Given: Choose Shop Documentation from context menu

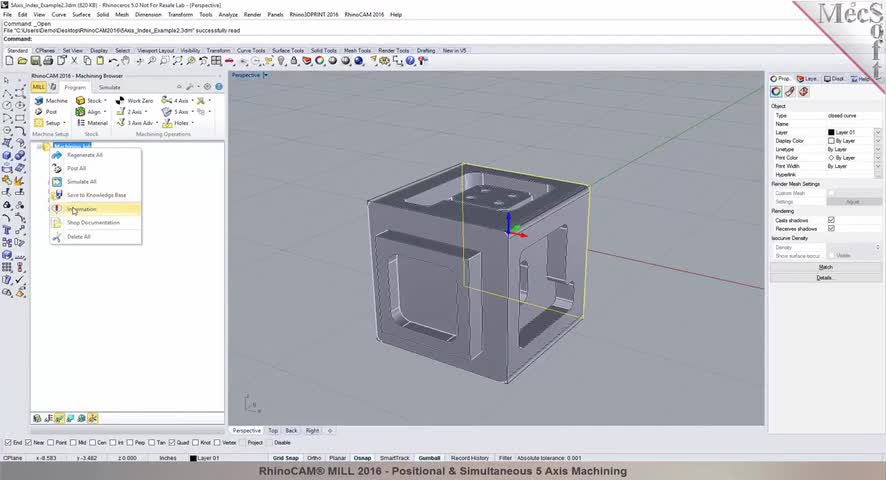Looking at the screenshot, I should click(95, 223).
